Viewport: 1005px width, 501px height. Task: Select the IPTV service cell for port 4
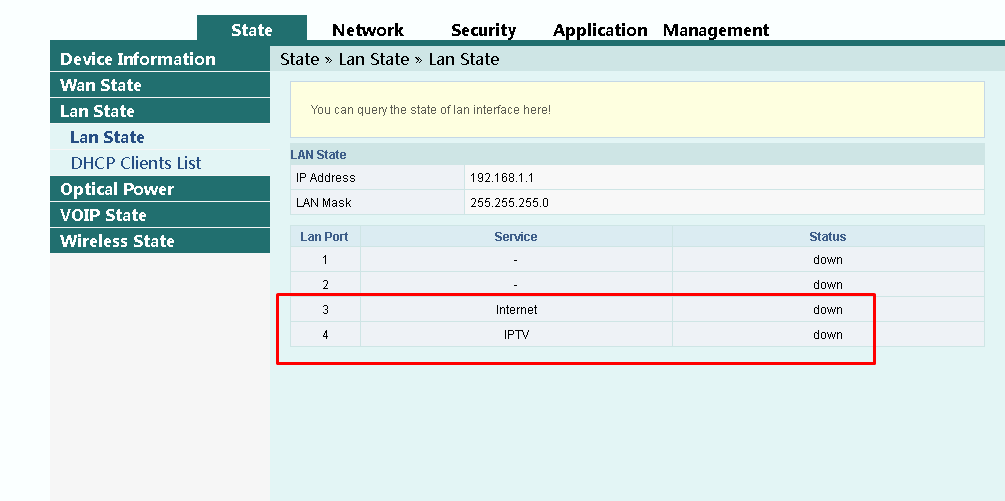(x=516, y=335)
